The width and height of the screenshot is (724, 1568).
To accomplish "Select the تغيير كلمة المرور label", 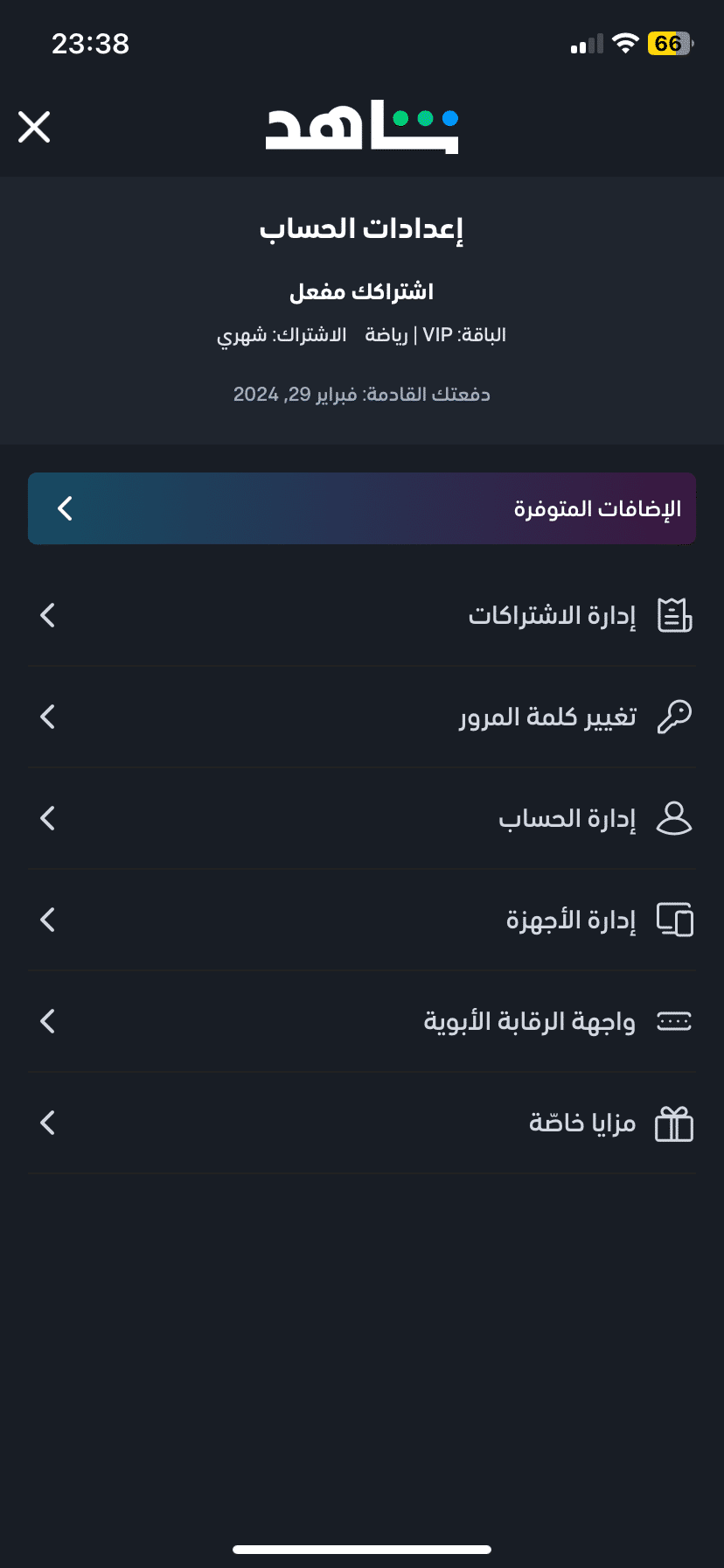I will pos(547,717).
